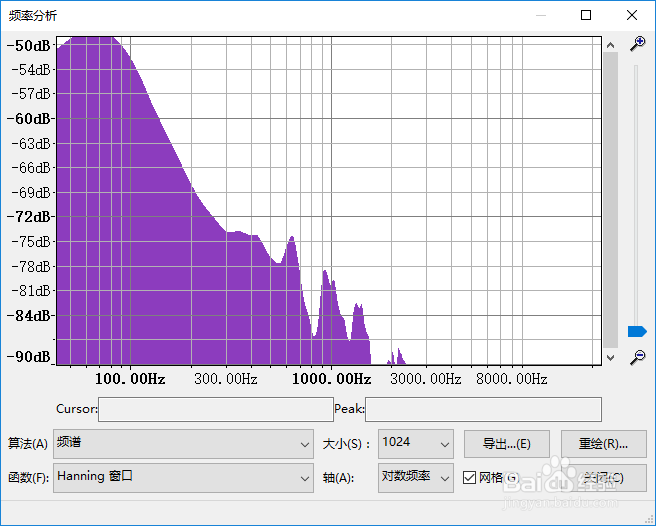Viewport: 656px width, 526px height.
Task: Click the -90dB axis label
Action: 28,357
